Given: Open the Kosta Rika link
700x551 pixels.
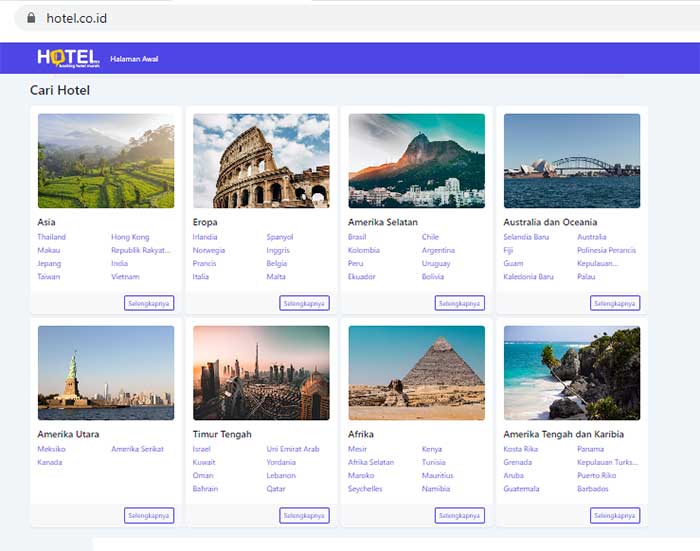Looking at the screenshot, I should click(x=521, y=449).
